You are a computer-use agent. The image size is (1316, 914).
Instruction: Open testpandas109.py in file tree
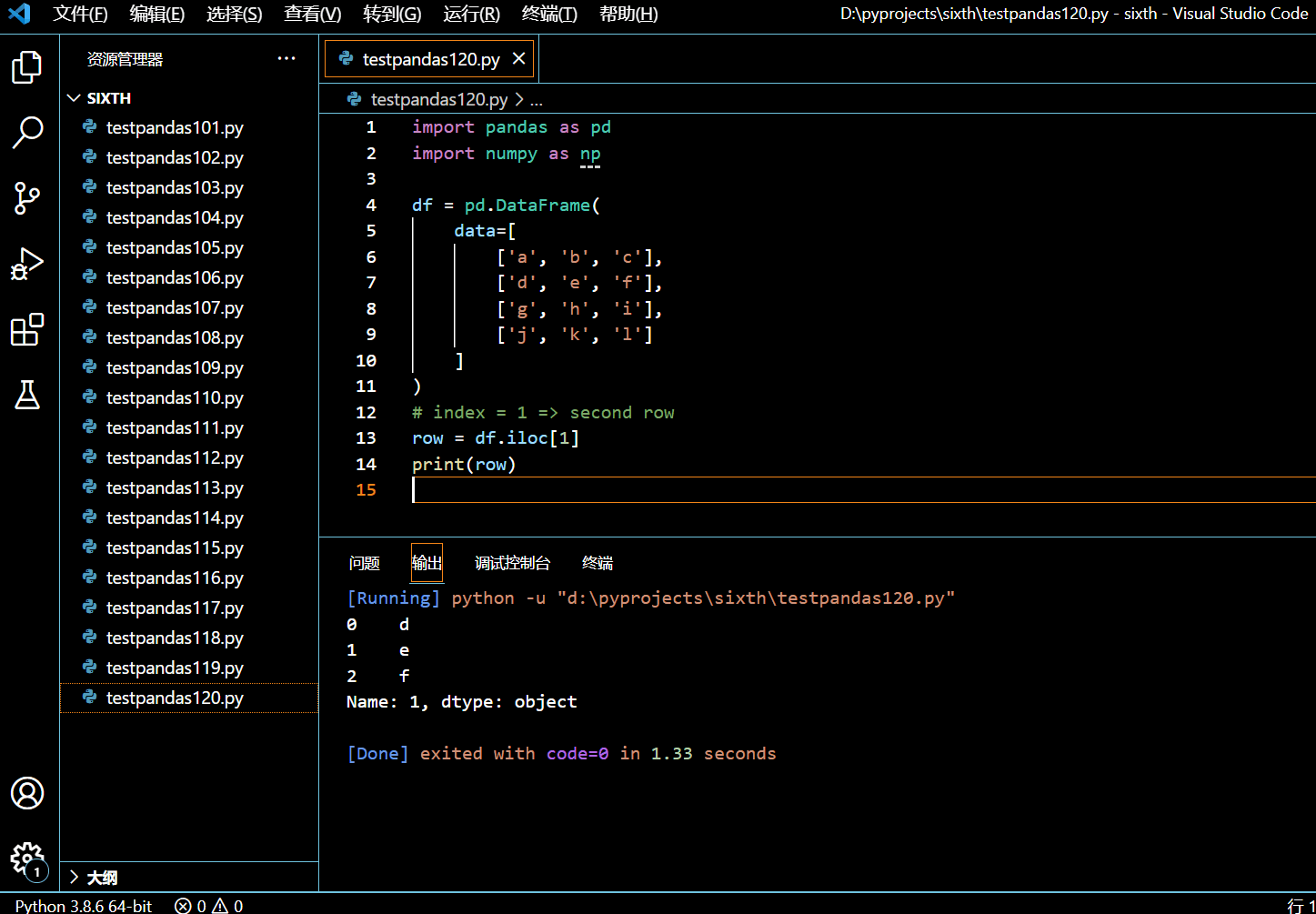click(x=189, y=367)
